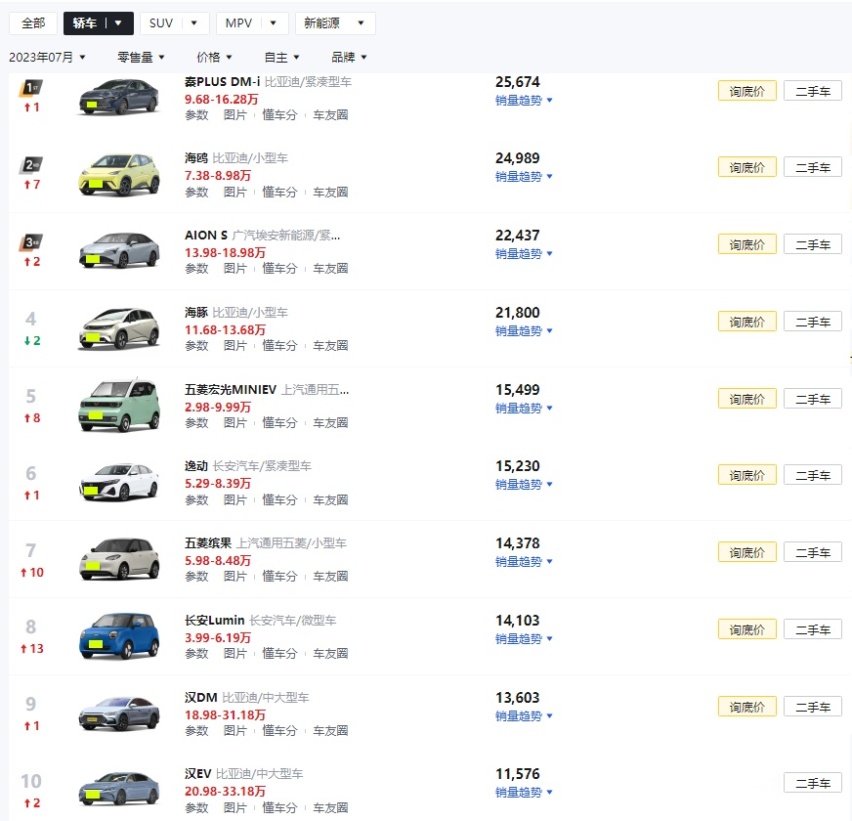Open the 新能源 category dropdown
Image resolution: width=852 pixels, height=821 pixels.
point(335,23)
